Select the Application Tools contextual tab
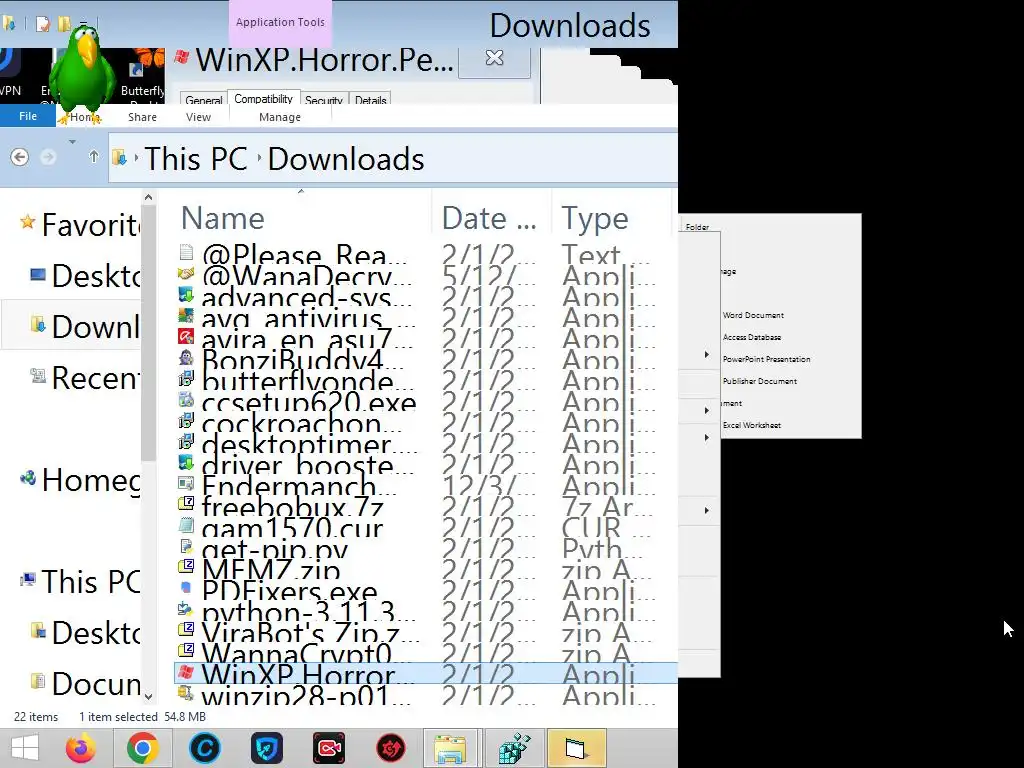This screenshot has width=1024, height=768. (x=280, y=22)
